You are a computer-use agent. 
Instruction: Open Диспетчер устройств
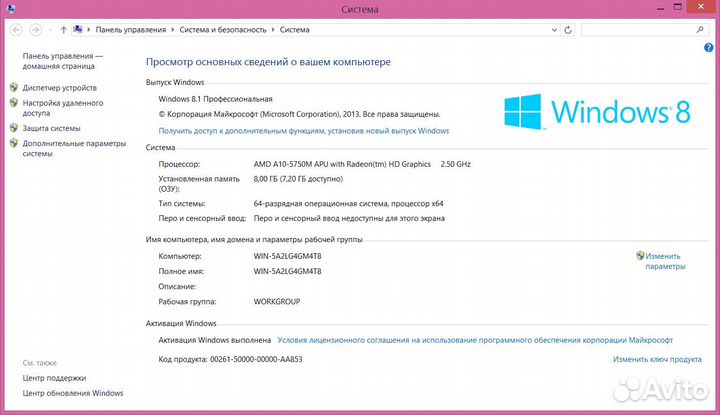point(60,88)
